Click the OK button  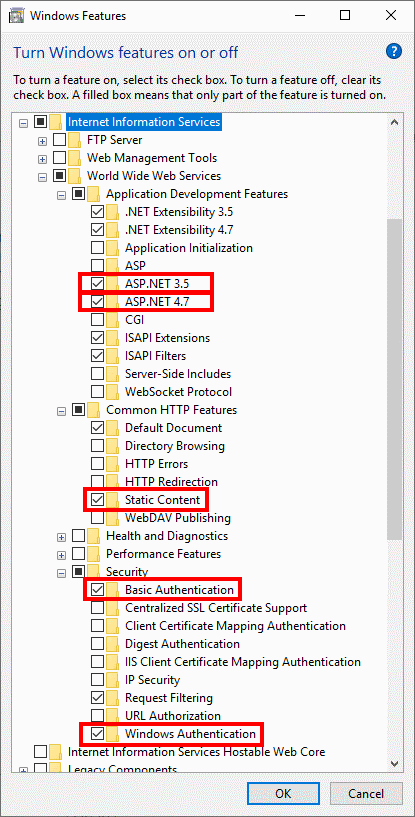click(x=284, y=794)
